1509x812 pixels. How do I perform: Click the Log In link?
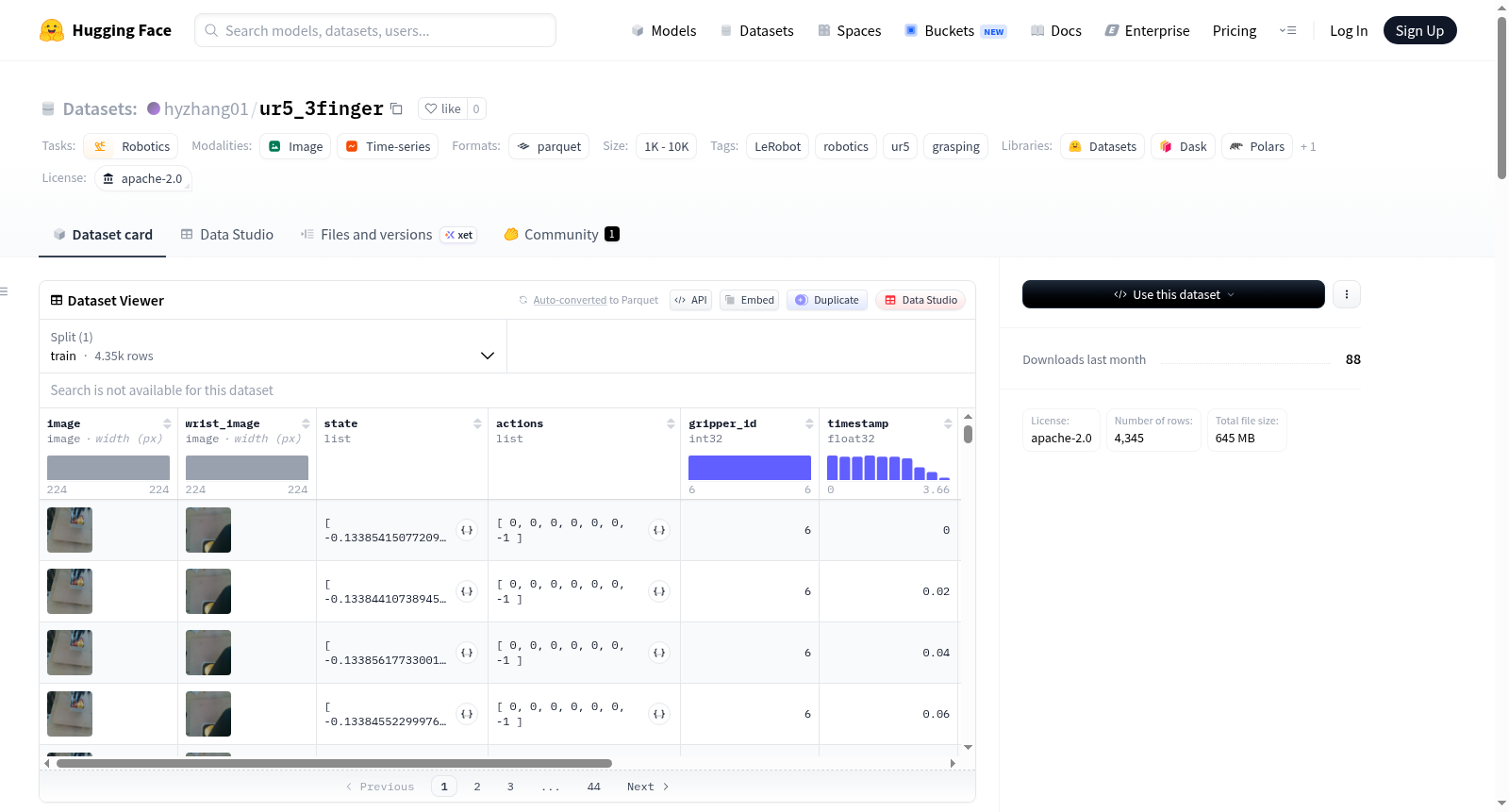(x=1349, y=31)
